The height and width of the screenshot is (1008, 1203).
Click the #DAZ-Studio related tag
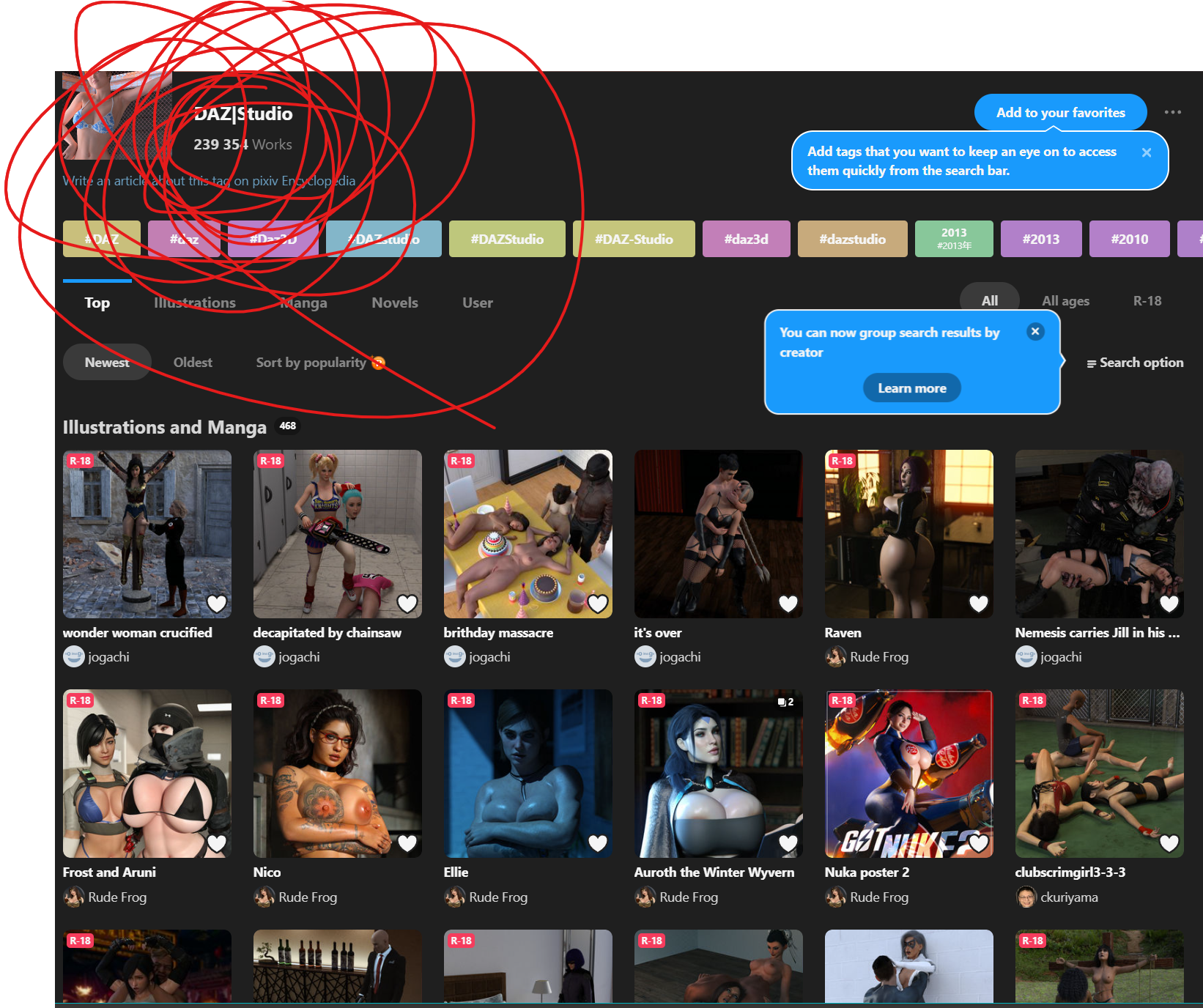(634, 239)
